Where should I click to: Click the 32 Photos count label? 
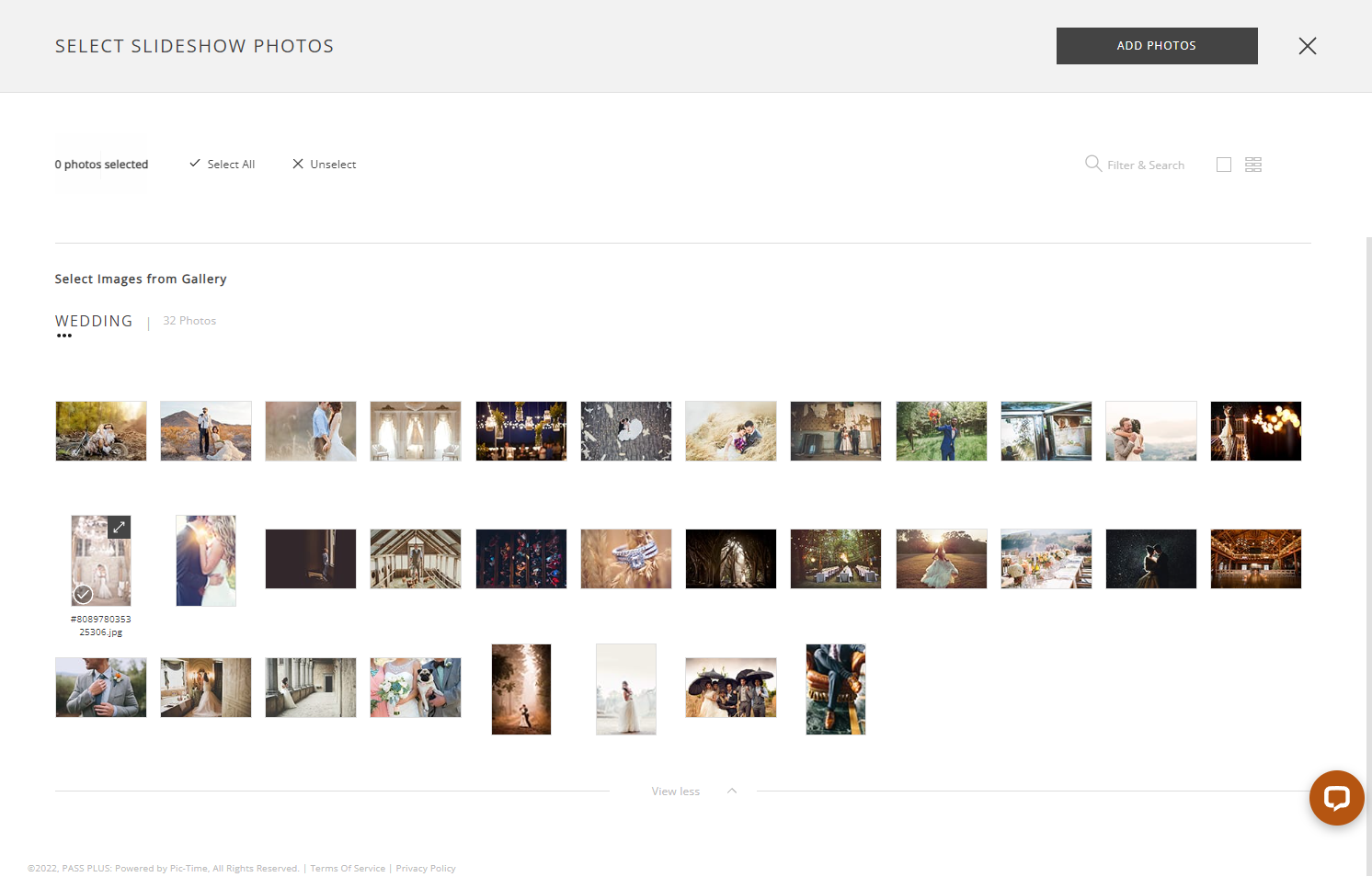[x=189, y=321]
